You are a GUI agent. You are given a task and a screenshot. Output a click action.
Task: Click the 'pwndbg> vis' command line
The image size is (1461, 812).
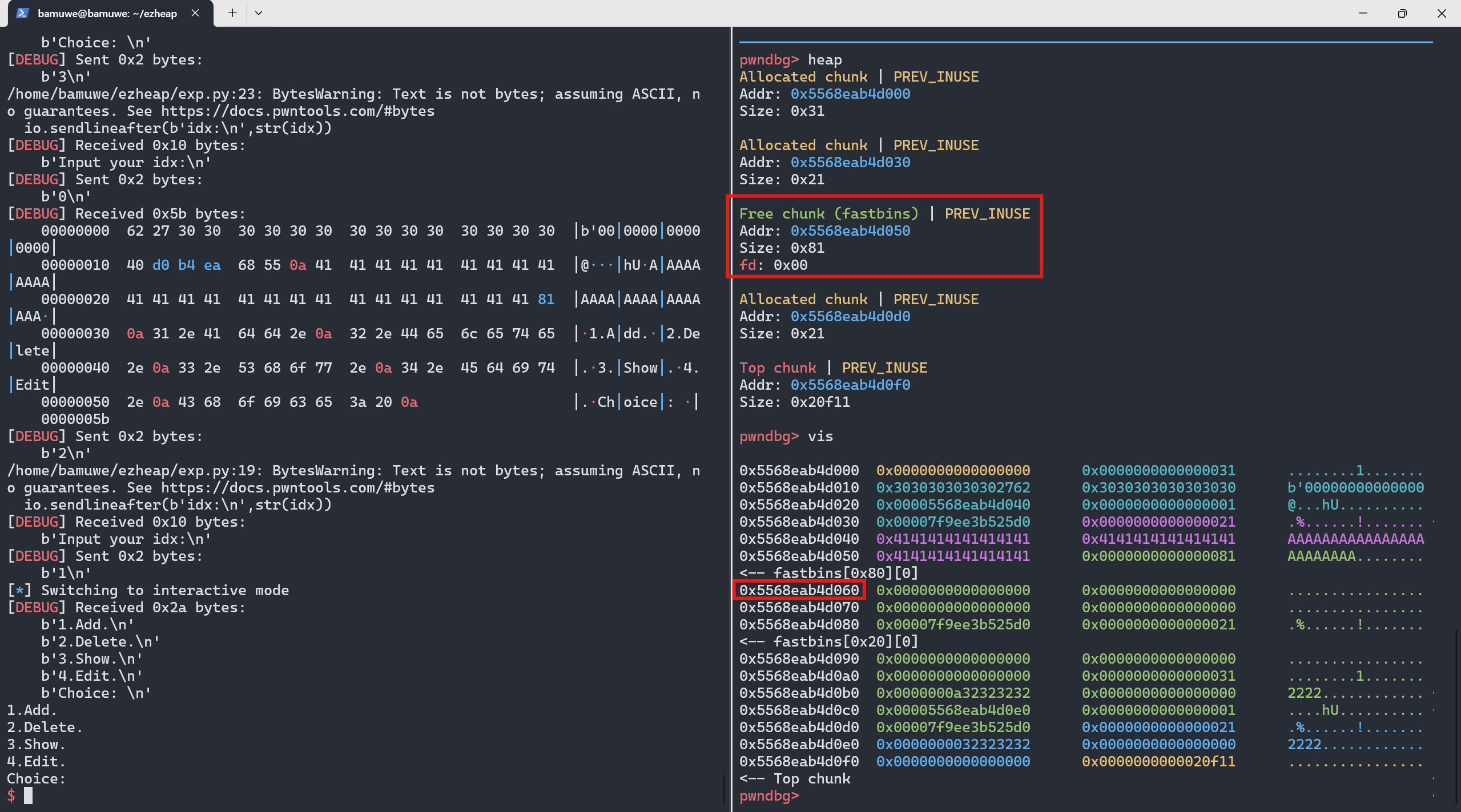click(786, 436)
